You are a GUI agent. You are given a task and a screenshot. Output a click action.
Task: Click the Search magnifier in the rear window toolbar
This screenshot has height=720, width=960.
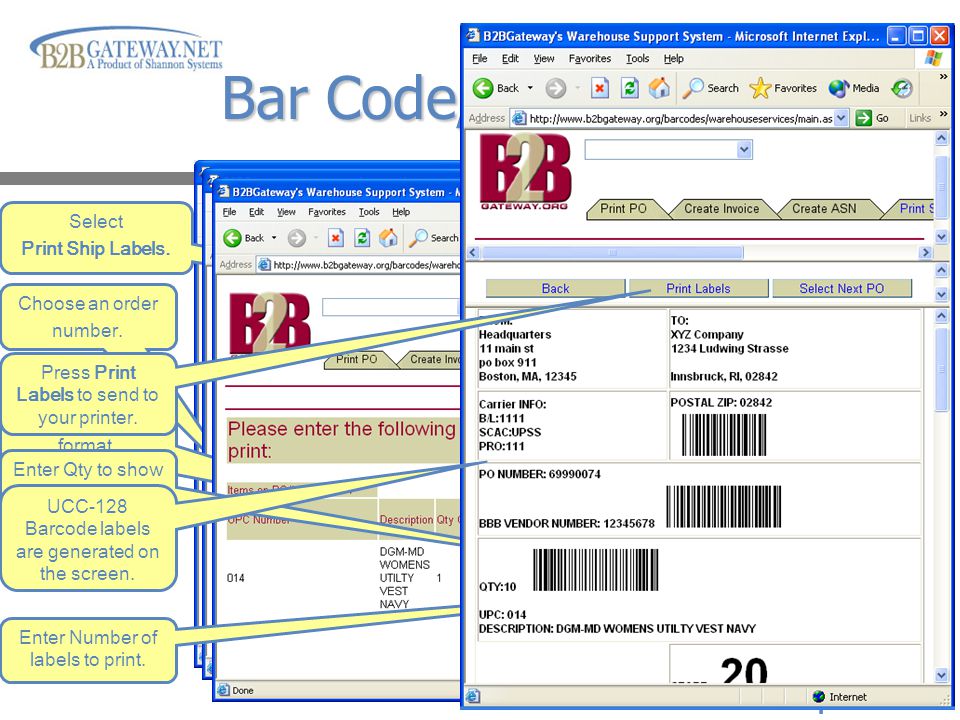pyautogui.click(x=418, y=238)
